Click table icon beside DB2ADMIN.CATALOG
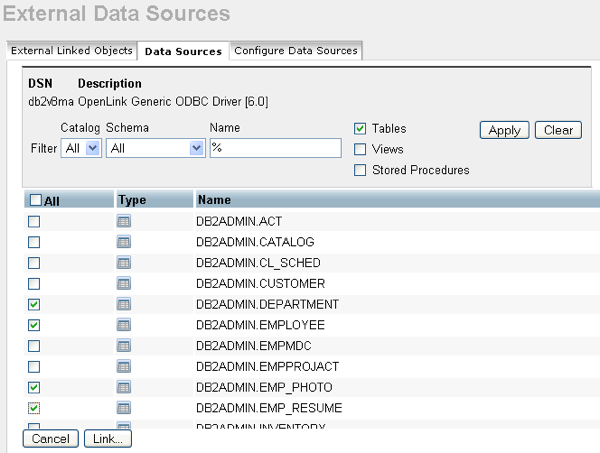 124,242
